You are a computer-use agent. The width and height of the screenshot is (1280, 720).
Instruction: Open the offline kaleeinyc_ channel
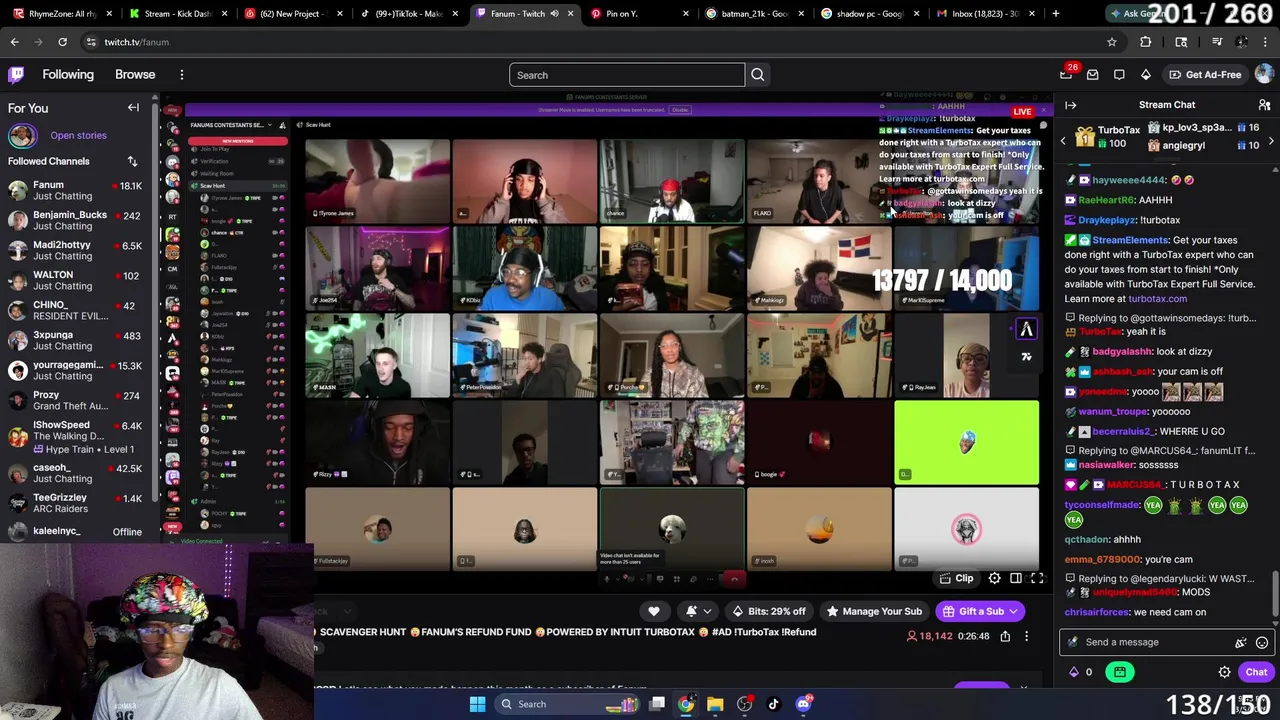pyautogui.click(x=77, y=532)
